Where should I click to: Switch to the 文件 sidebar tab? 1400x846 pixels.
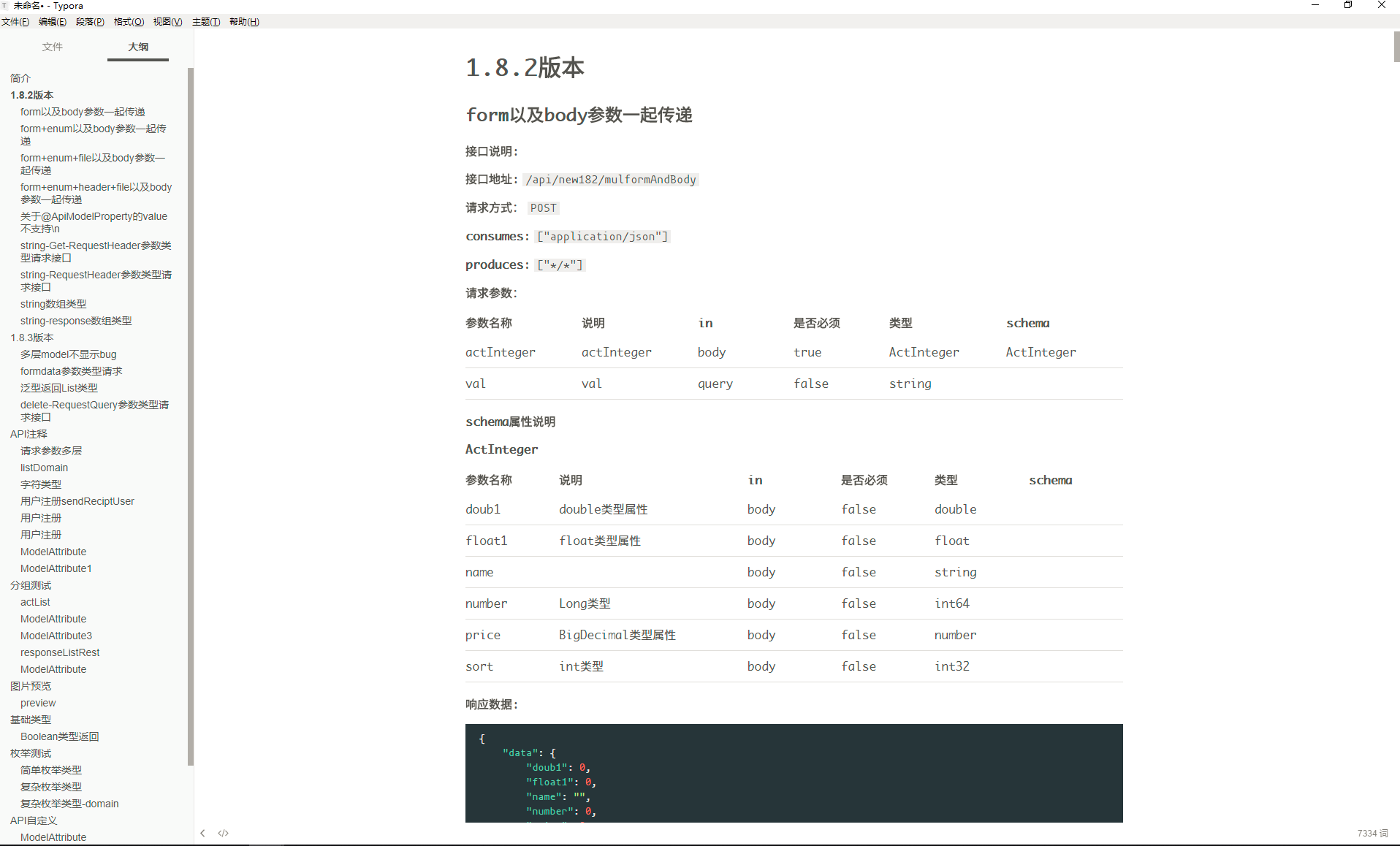point(53,47)
